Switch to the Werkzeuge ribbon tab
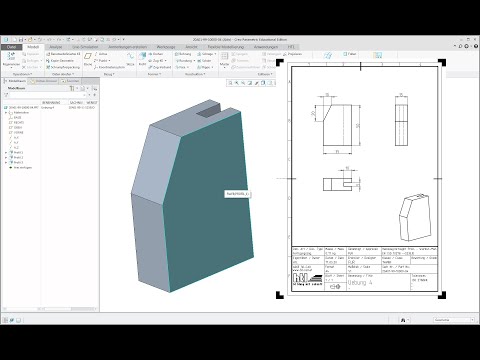The width and height of the screenshot is (480, 360). pyautogui.click(x=166, y=47)
